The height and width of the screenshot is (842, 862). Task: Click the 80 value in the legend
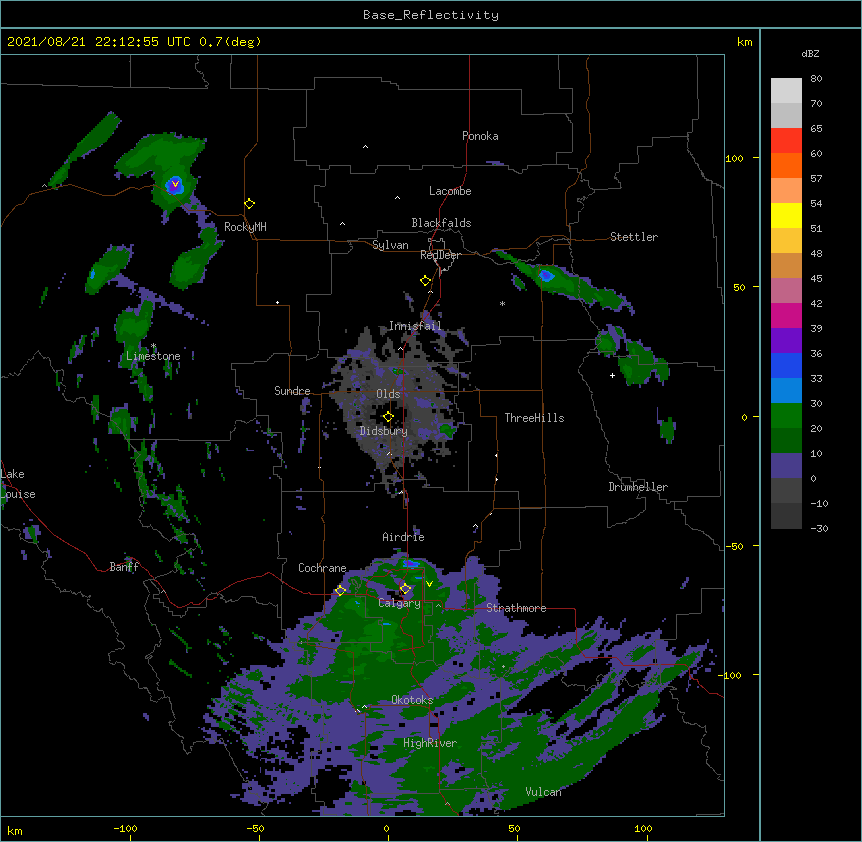click(x=816, y=79)
